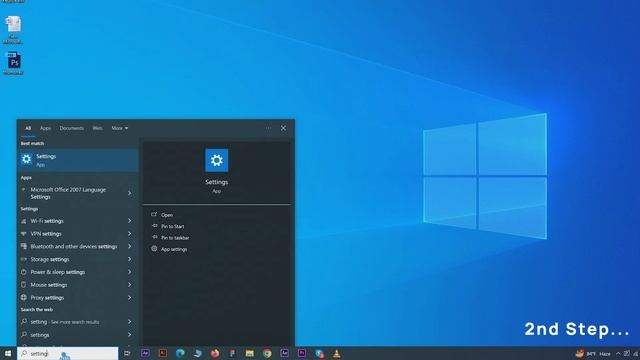Launch Google Chrome from the taskbar
The height and width of the screenshot is (360, 640).
click(267, 353)
